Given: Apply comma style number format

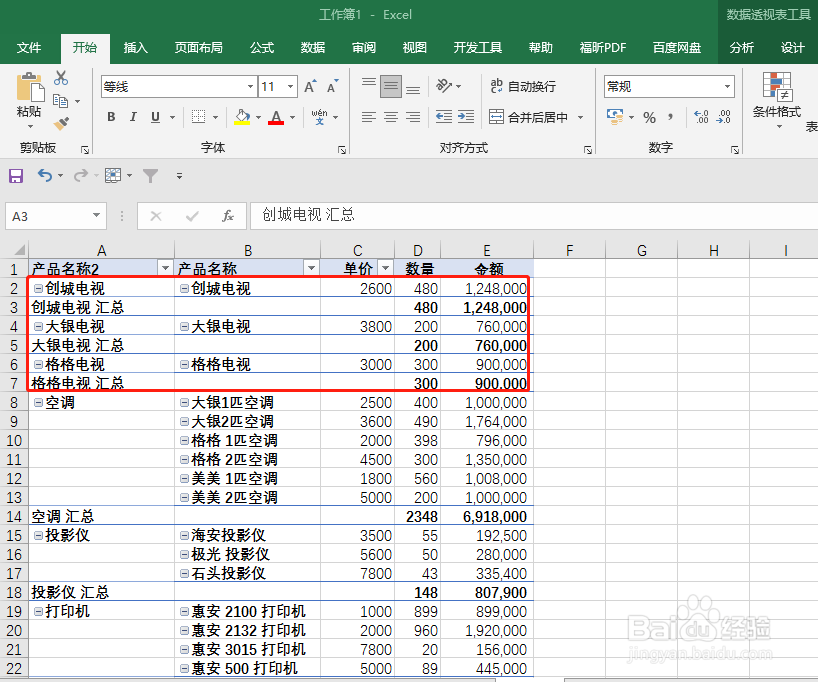Looking at the screenshot, I should click(x=670, y=117).
